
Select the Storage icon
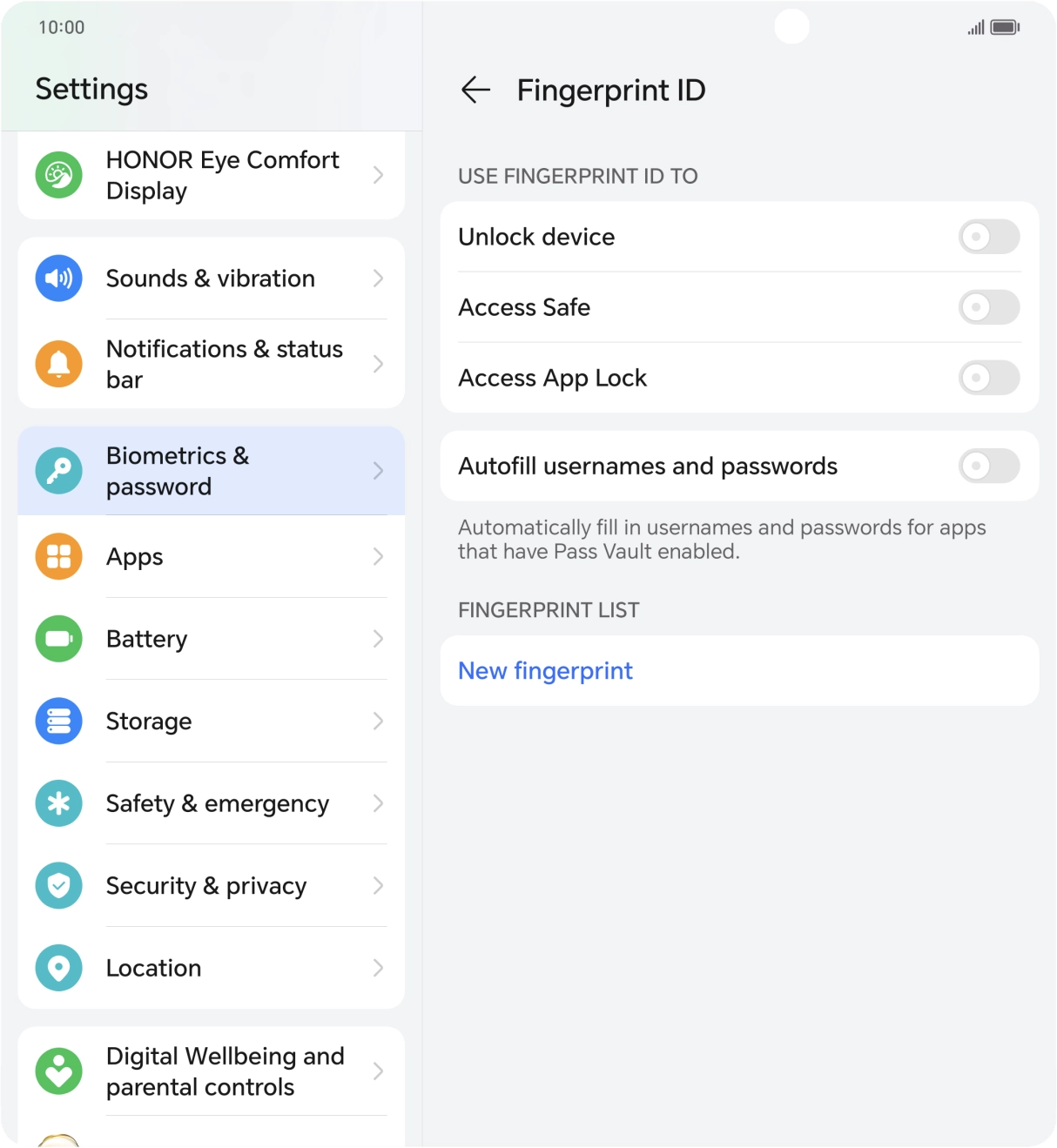[57, 721]
